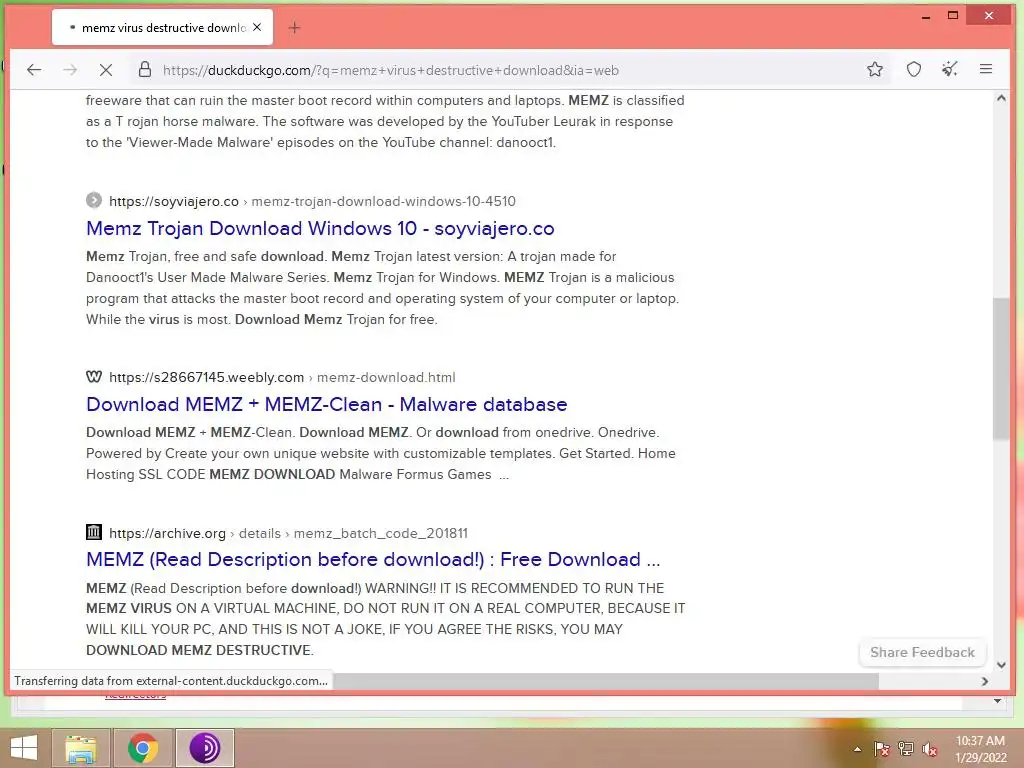Click the padlock site security icon
1024x768 pixels.
click(145, 70)
